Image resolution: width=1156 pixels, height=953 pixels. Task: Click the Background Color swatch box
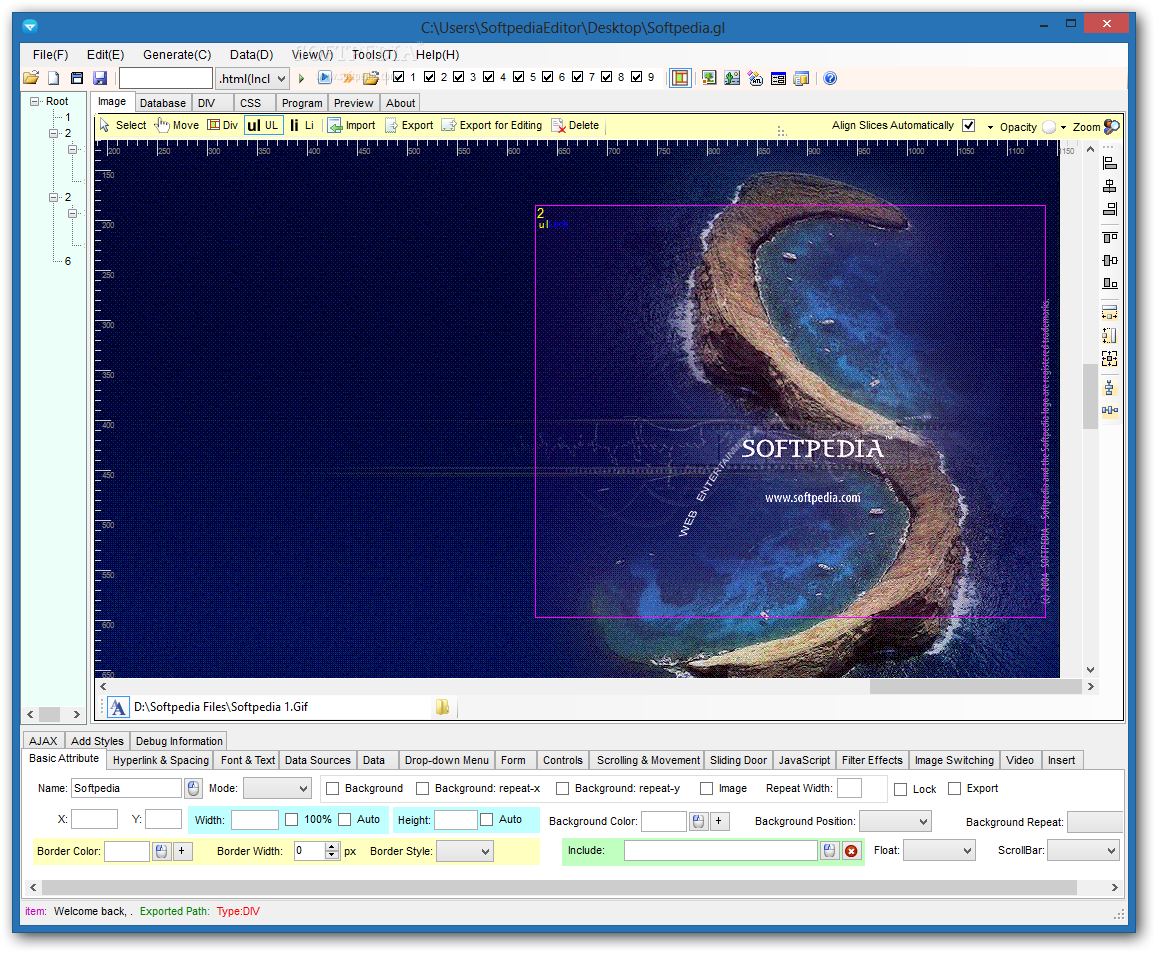(x=664, y=821)
